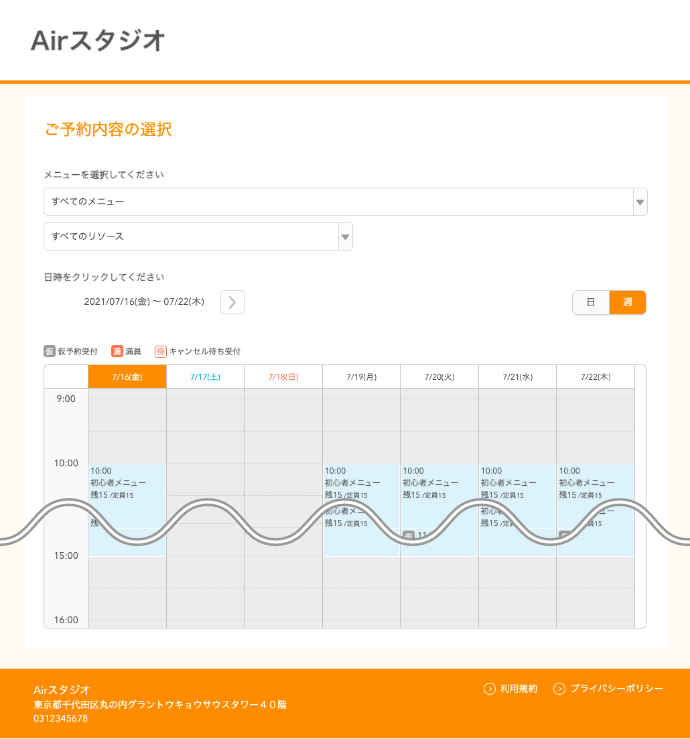The height and width of the screenshot is (739, 690).
Task: Click the 満員 legend icon
Action: point(117,351)
